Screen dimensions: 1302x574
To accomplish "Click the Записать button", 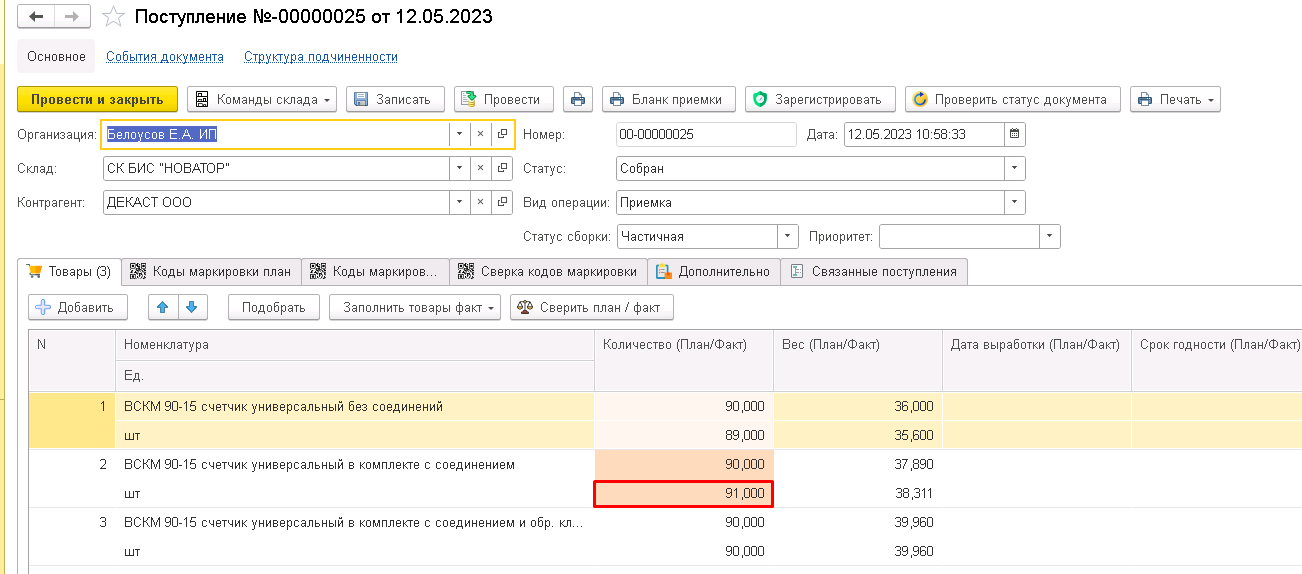I will (395, 99).
